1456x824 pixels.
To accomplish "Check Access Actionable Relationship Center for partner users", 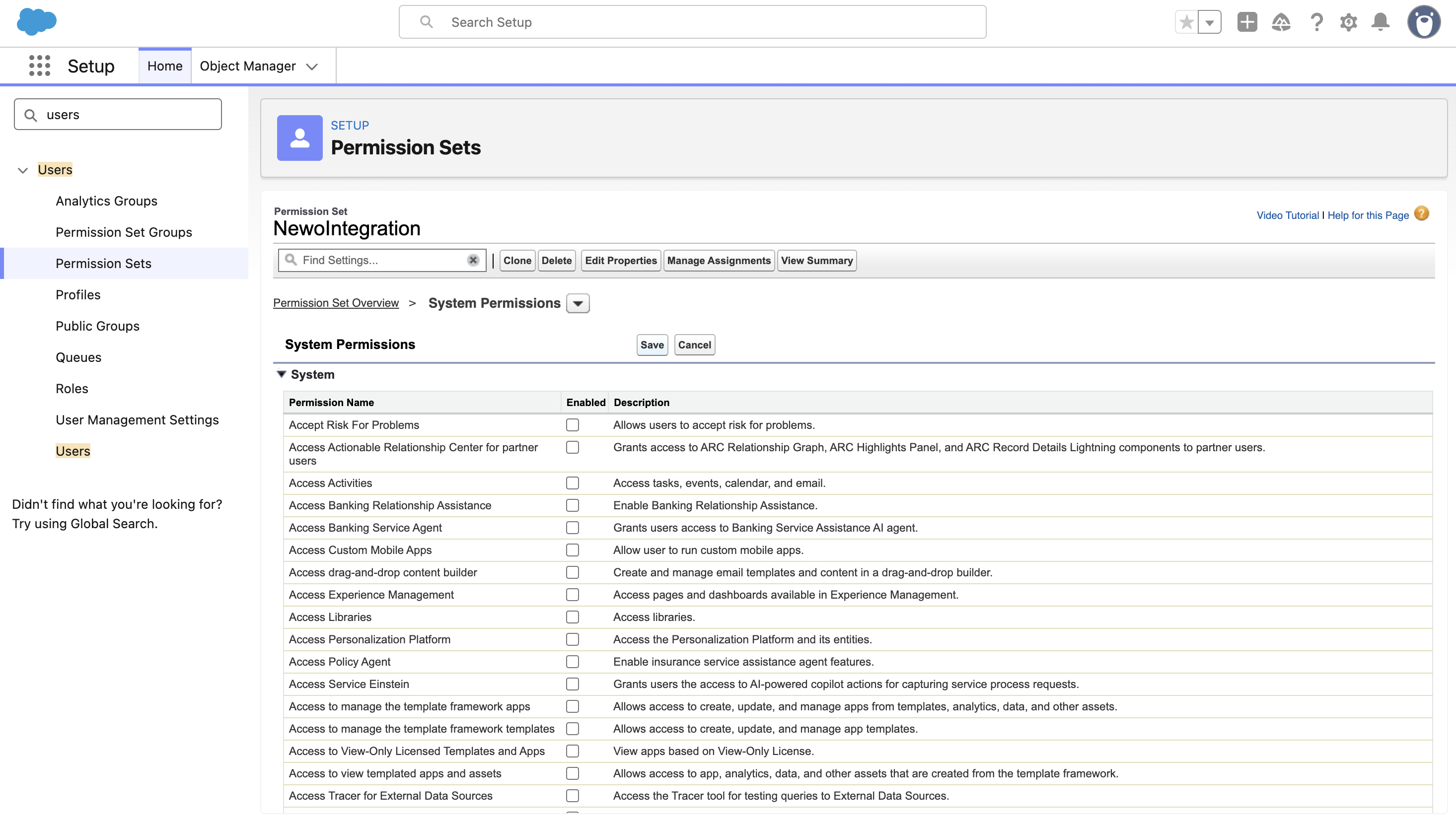I will [573, 448].
